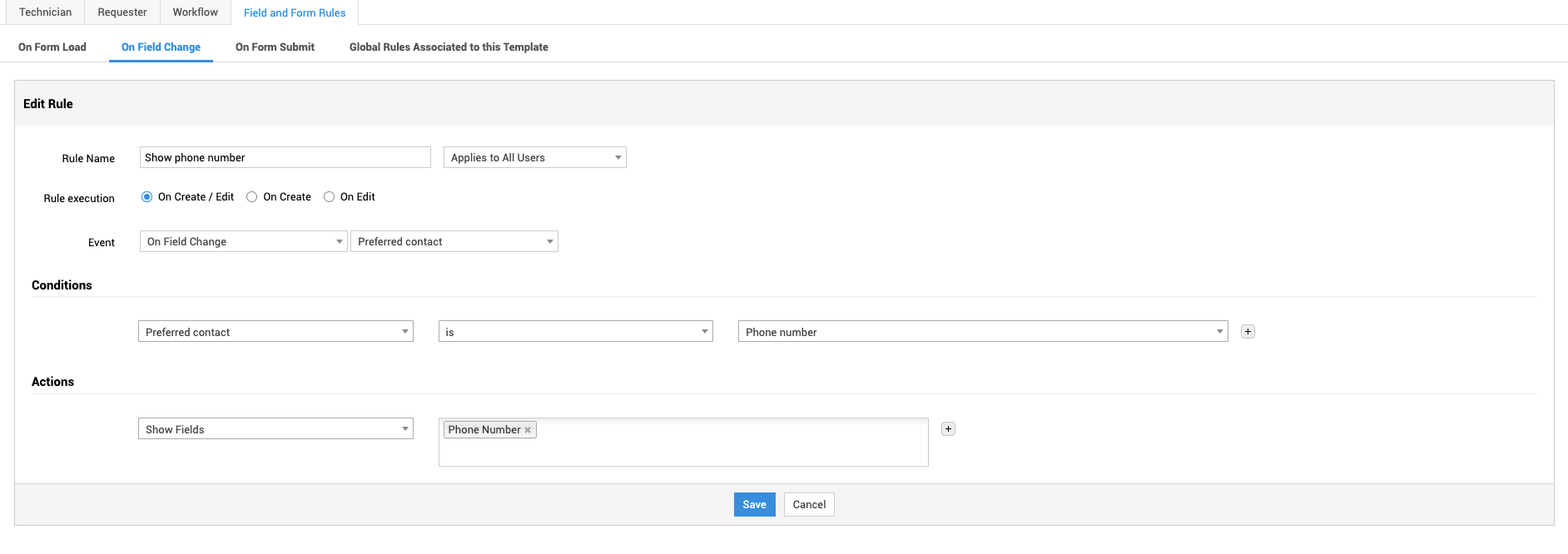Choose the On Edit radio option
This screenshot has width=1568, height=554.
330,197
